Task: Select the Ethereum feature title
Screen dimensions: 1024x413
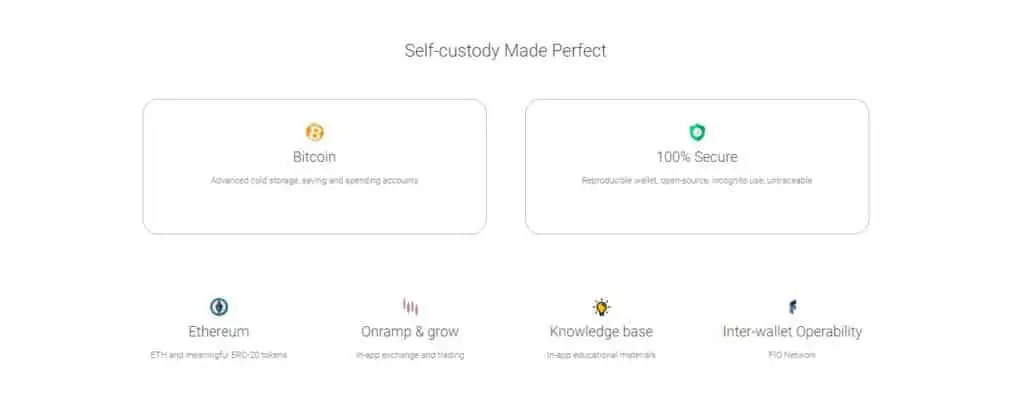Action: 219,331
